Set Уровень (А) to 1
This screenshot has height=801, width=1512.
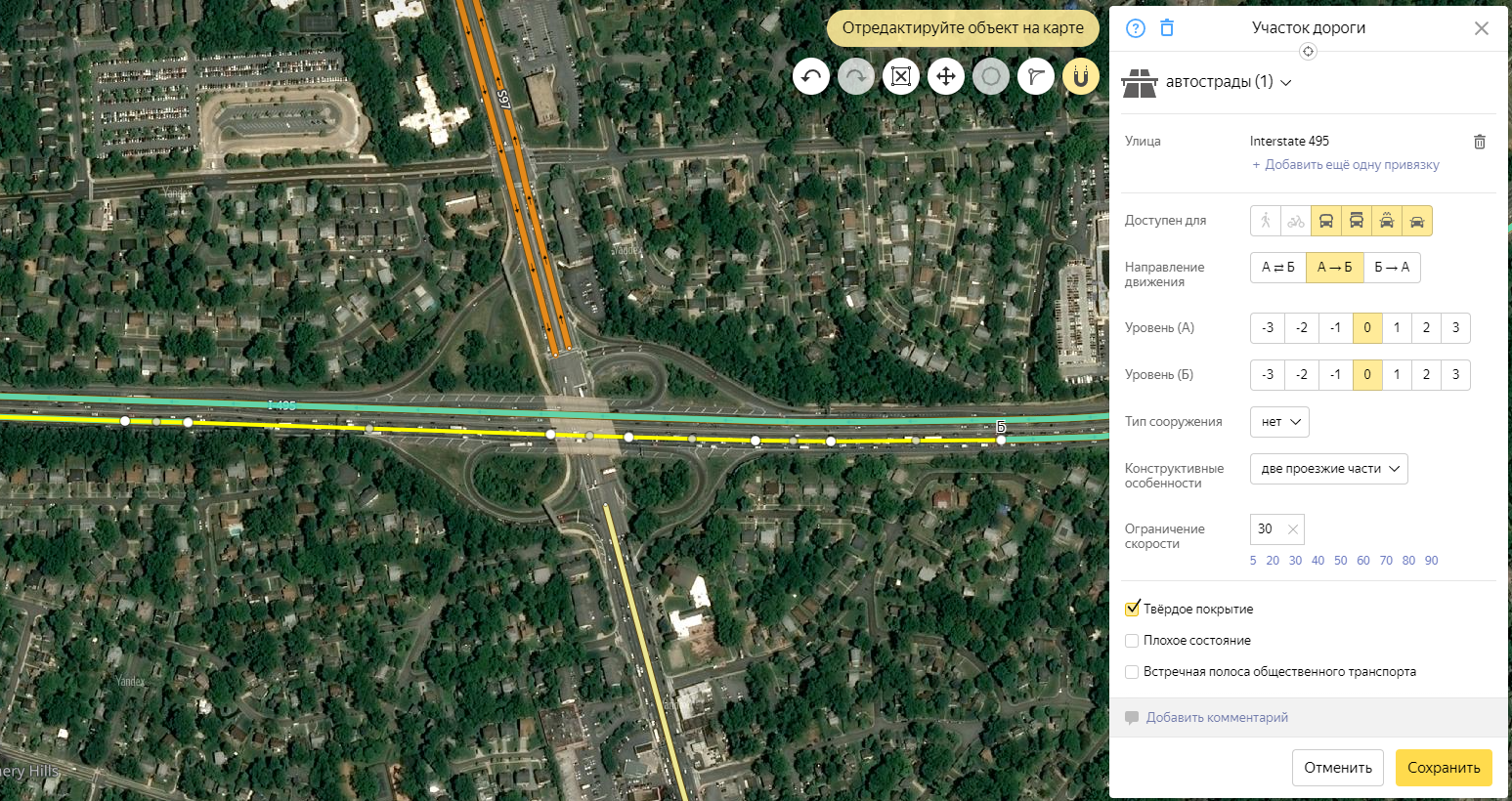[x=1397, y=328]
